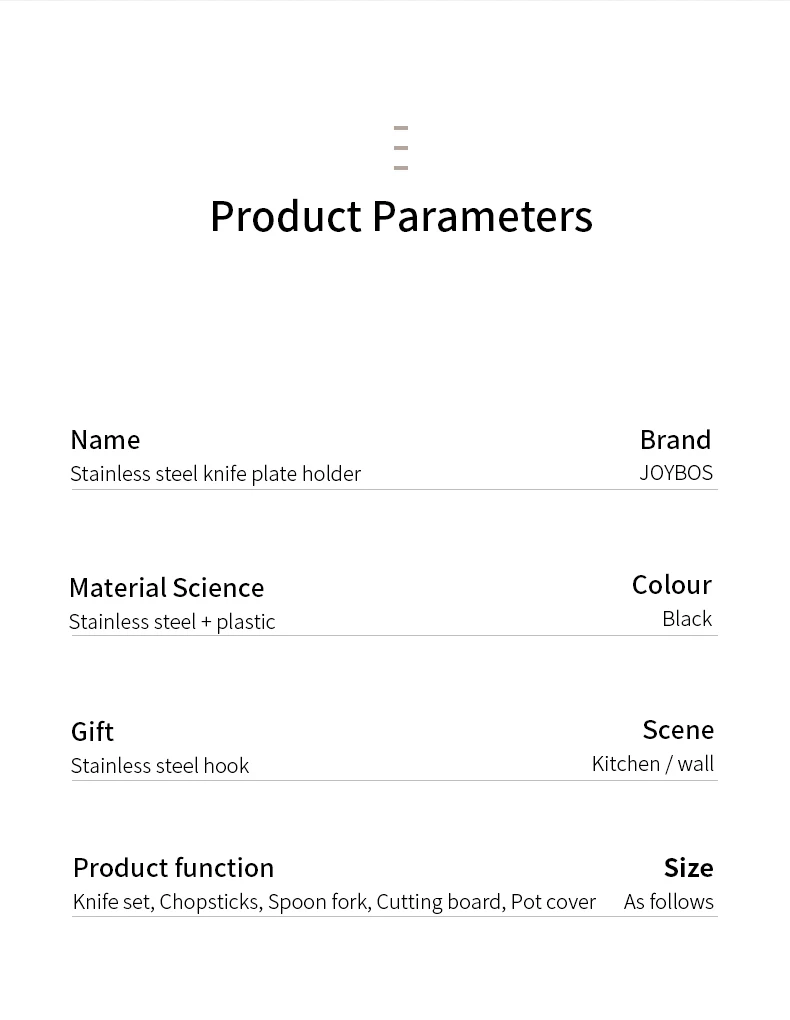Select the Colour label
This screenshot has width=790, height=1020.
[x=672, y=585]
